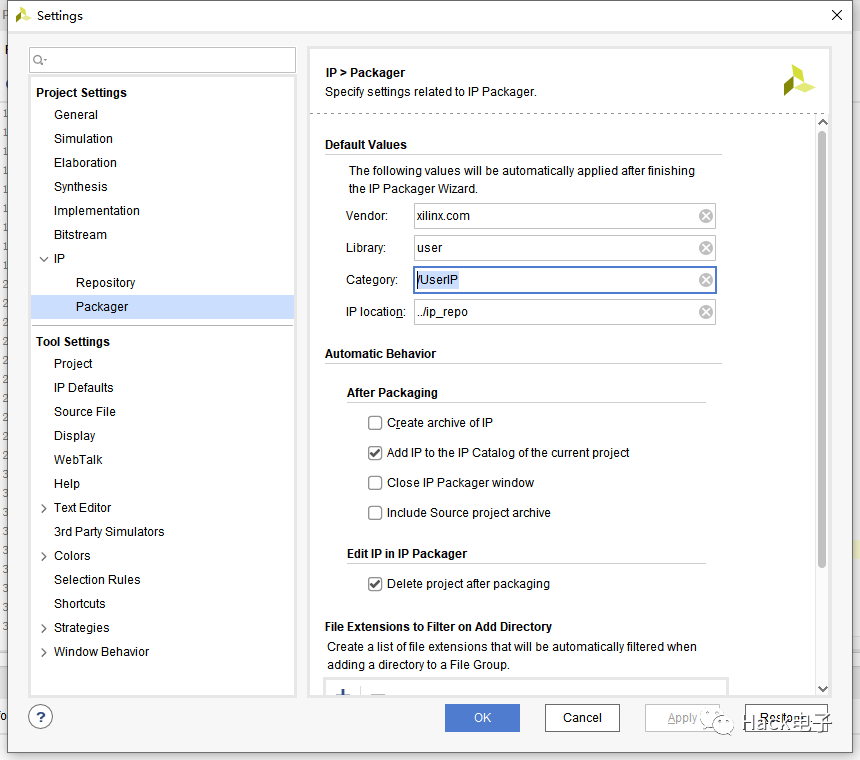
Task: Open Bitstream settings
Action: 80,235
